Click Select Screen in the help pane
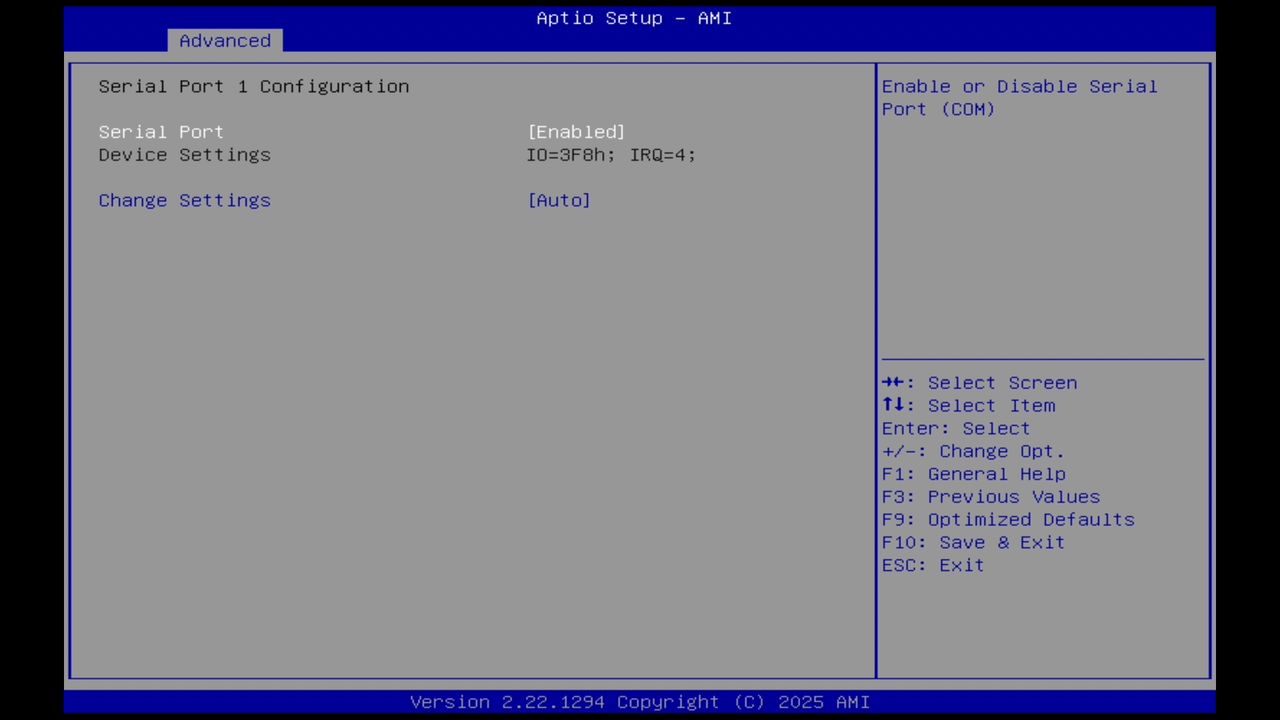 coord(1002,383)
